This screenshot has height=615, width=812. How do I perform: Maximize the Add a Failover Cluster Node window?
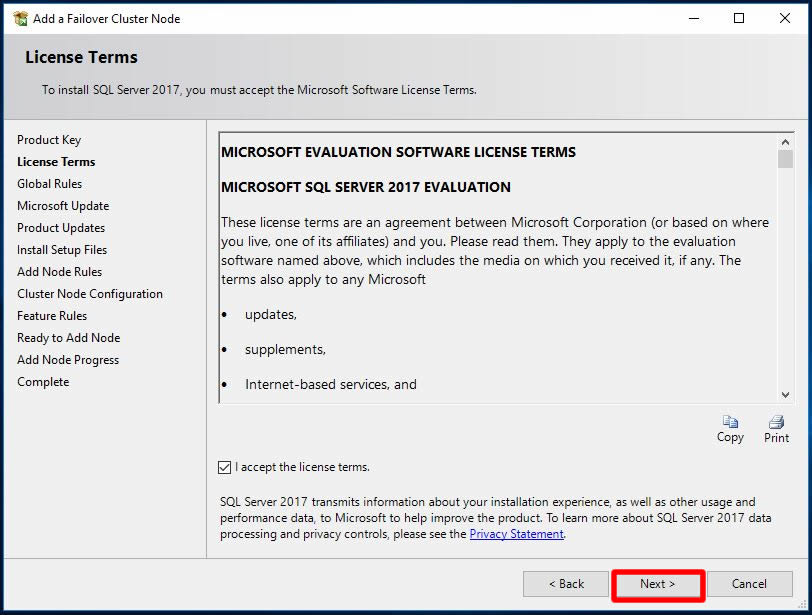coord(739,18)
